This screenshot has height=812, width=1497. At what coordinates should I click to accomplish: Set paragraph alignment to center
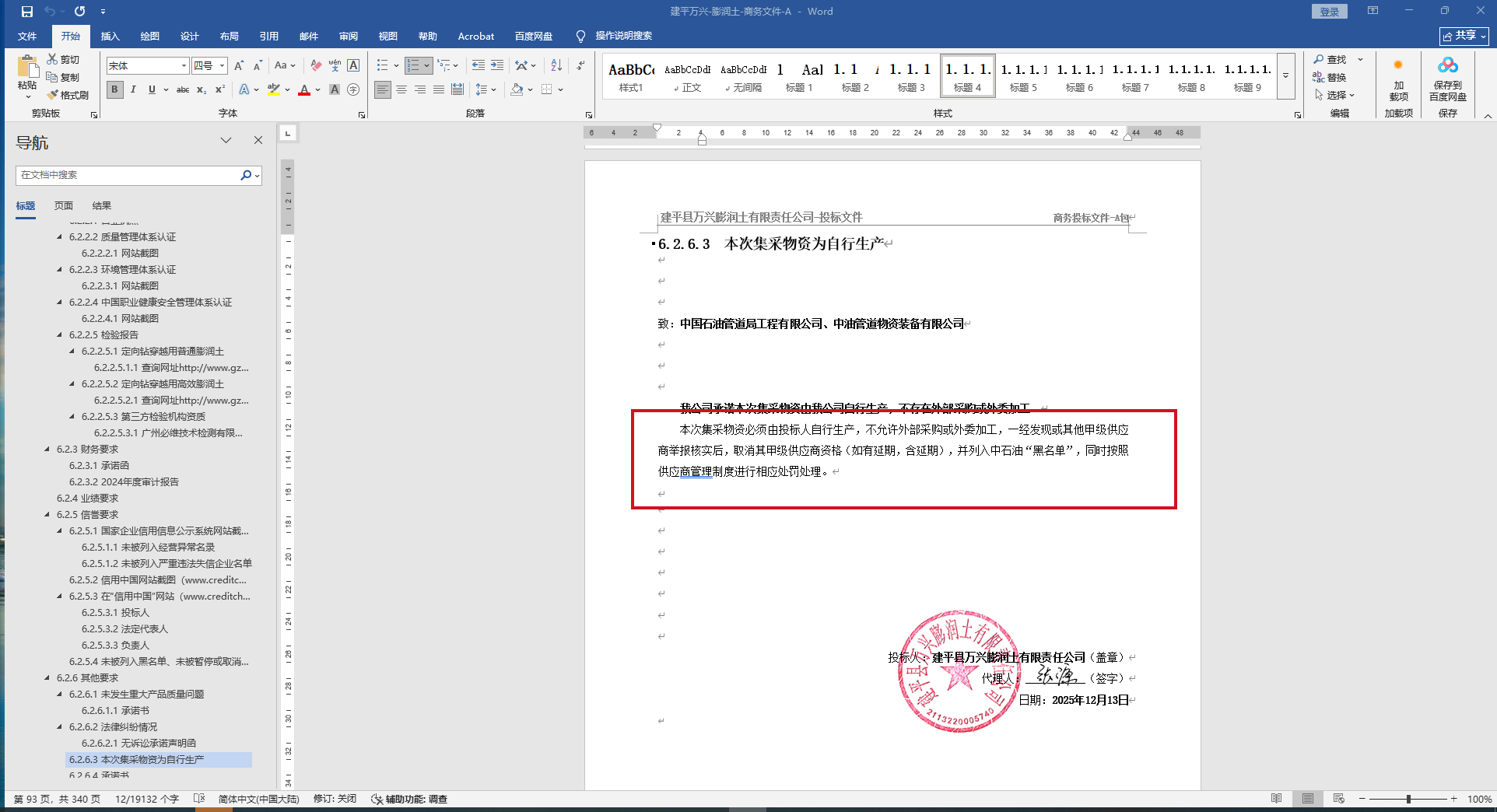401,89
